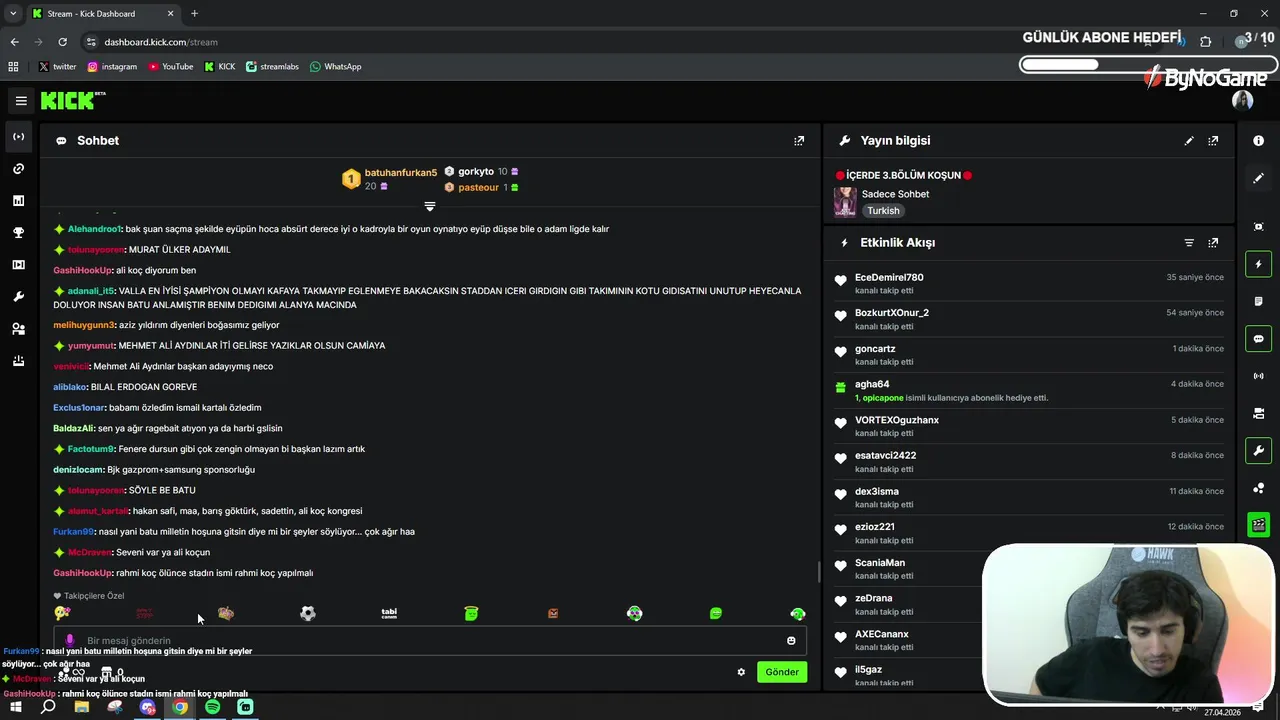Open the stream broadcast icon in the left sidebar

tap(18, 137)
